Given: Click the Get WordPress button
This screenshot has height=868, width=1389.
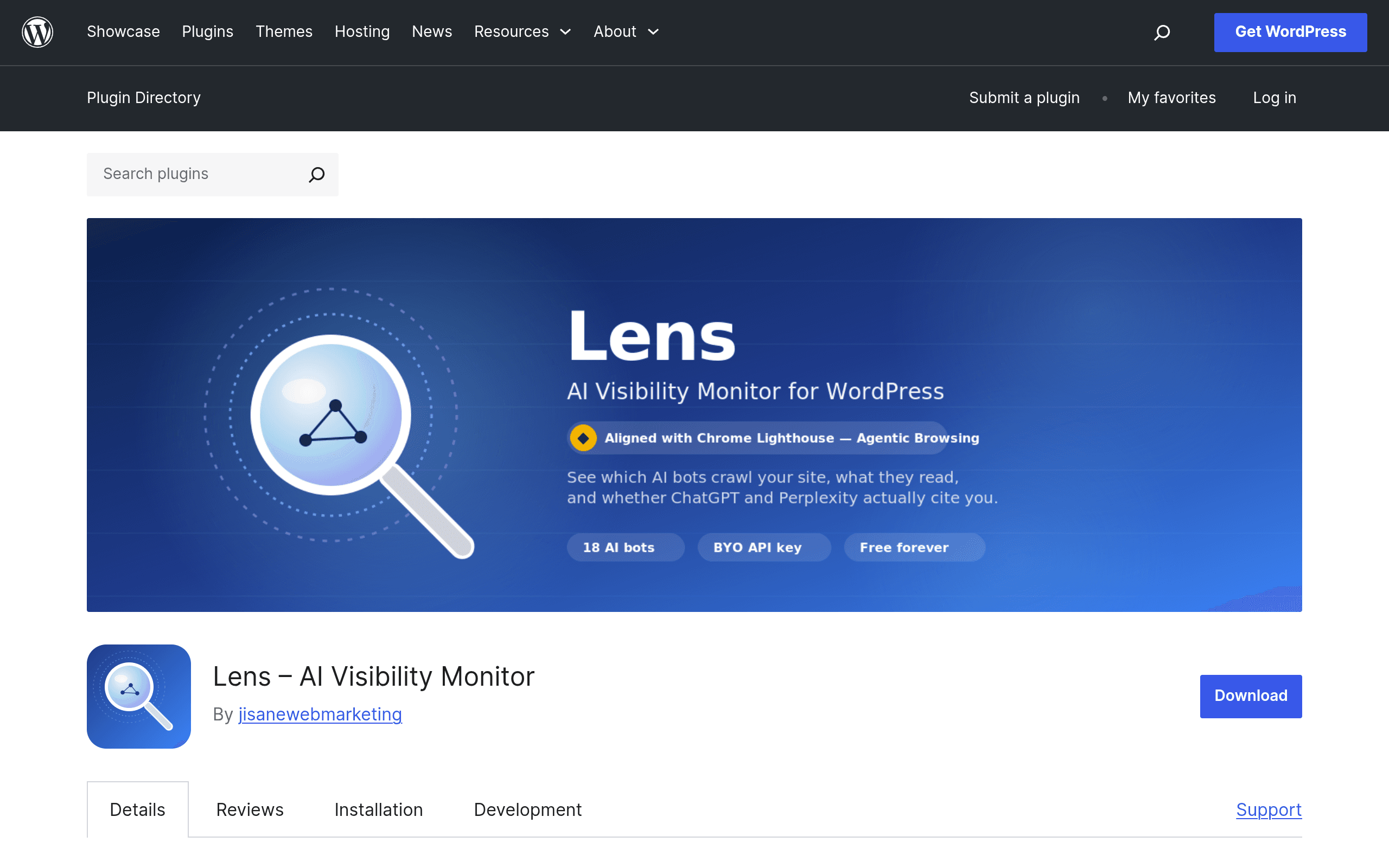Looking at the screenshot, I should click(x=1290, y=32).
